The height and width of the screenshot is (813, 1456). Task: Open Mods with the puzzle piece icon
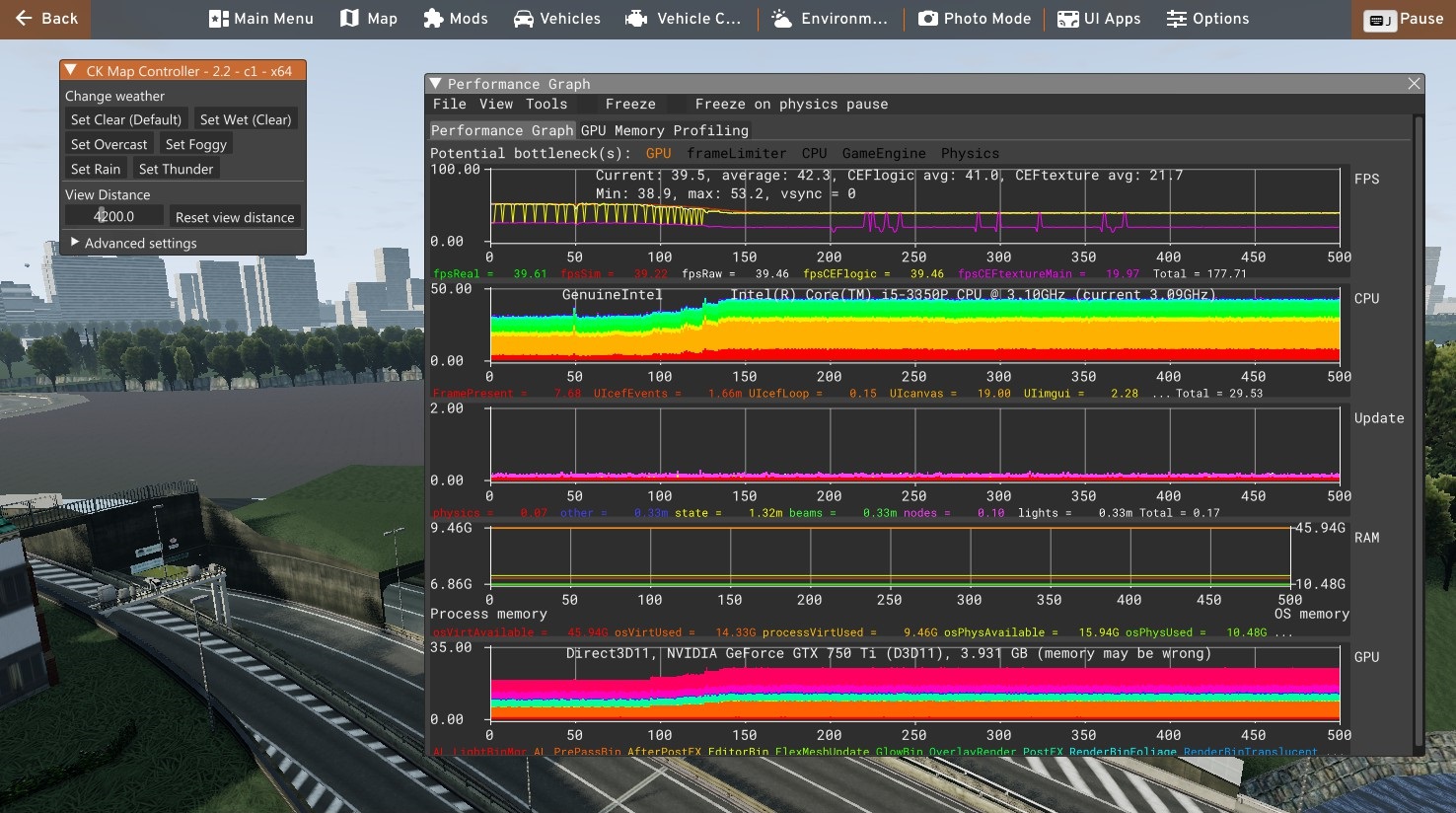pyautogui.click(x=433, y=19)
